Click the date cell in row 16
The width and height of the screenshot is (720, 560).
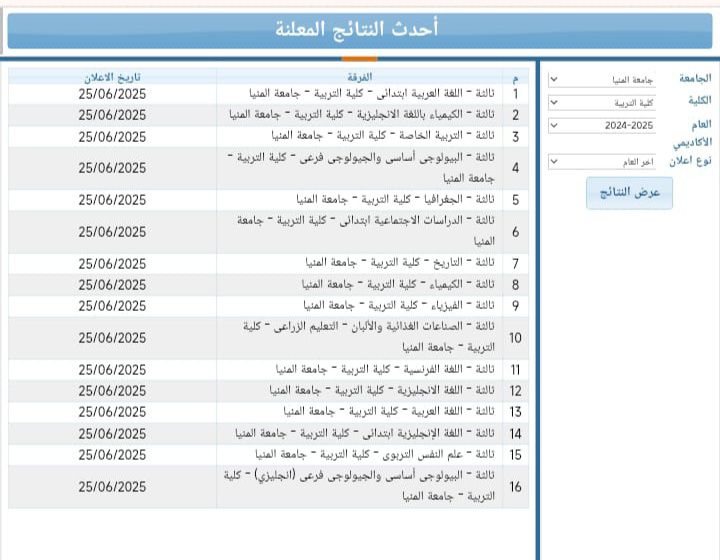click(112, 487)
